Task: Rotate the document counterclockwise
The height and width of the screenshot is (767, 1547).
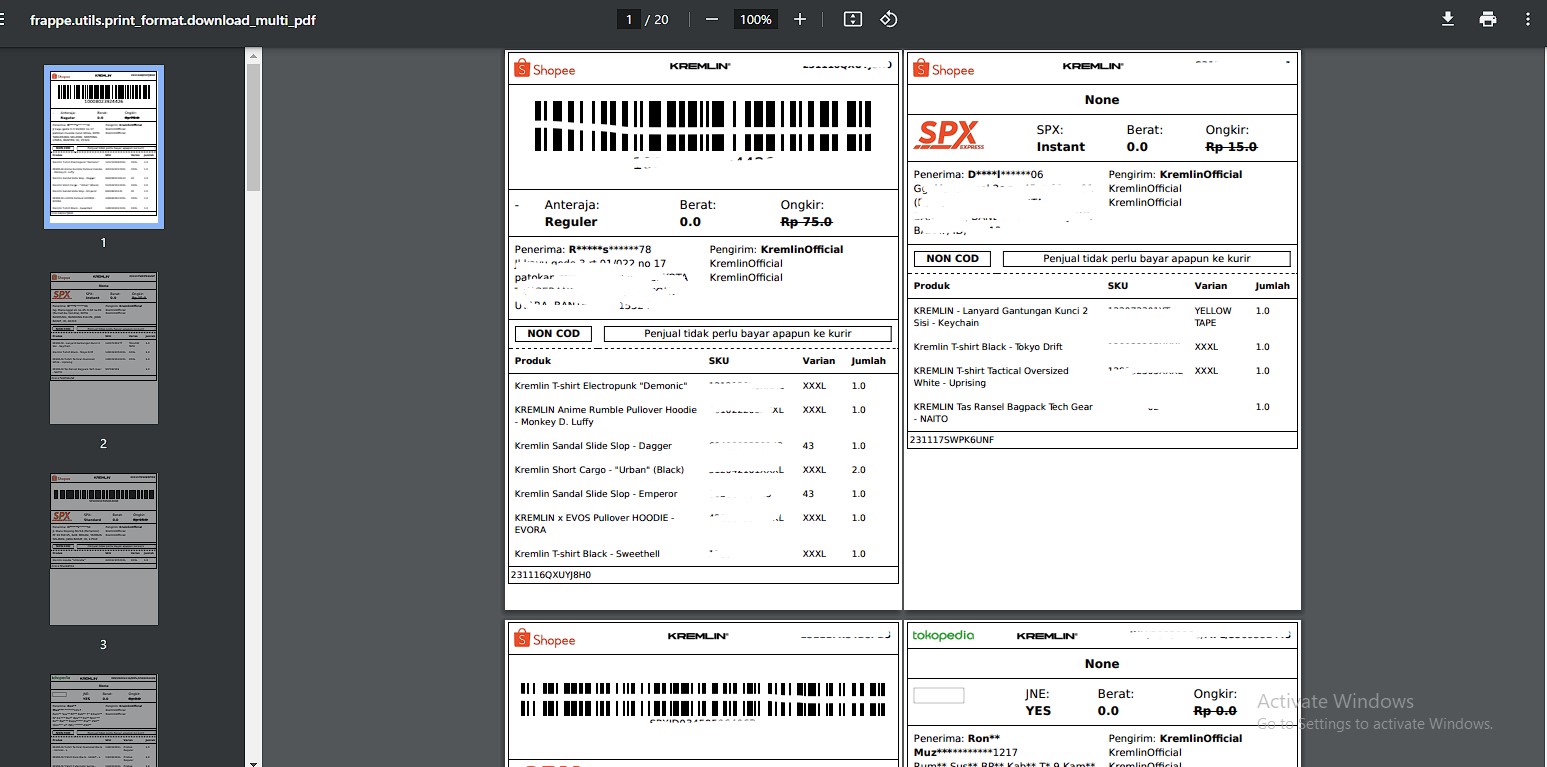Action: tap(888, 20)
